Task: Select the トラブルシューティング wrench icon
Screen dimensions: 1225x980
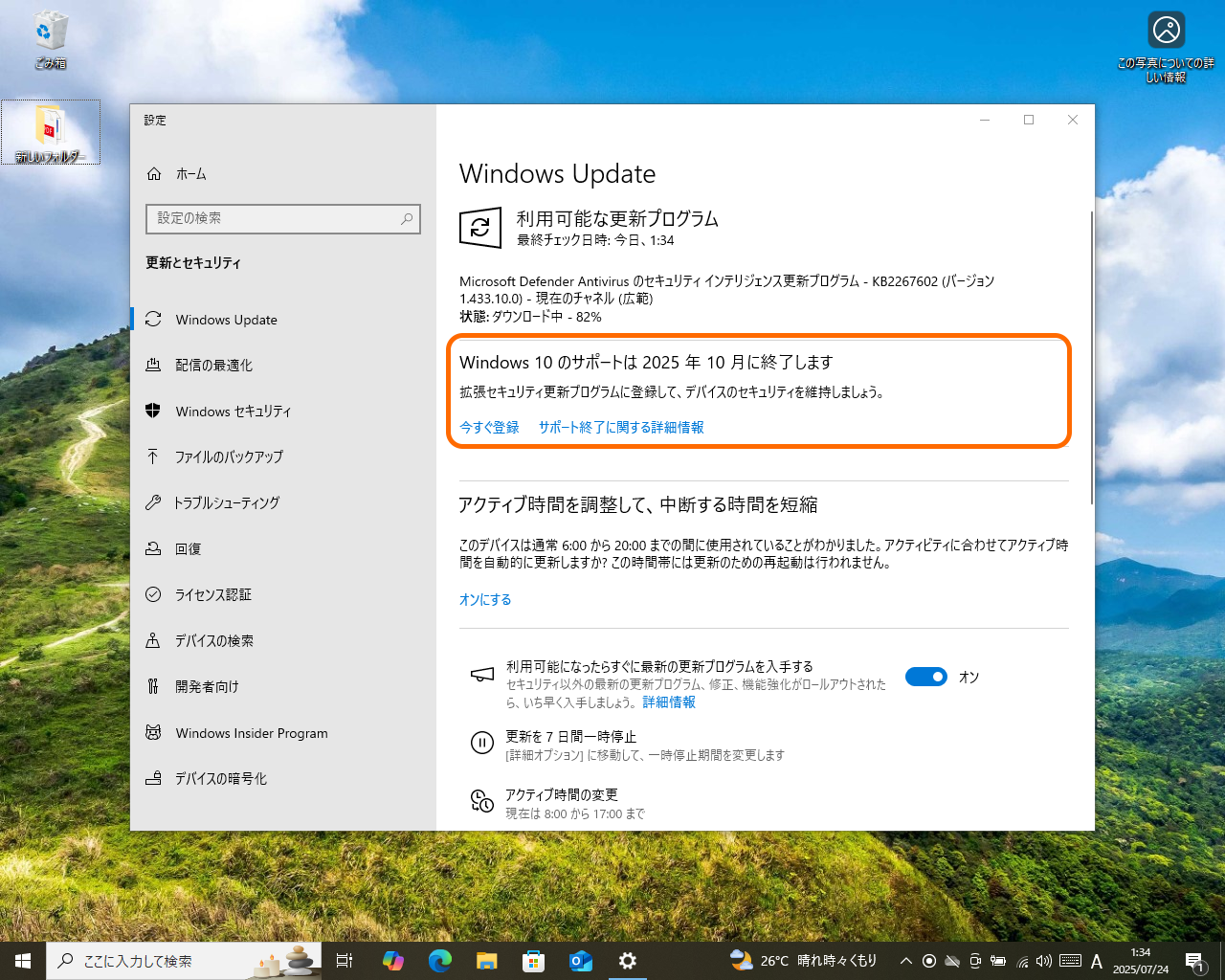Action: coord(154,502)
